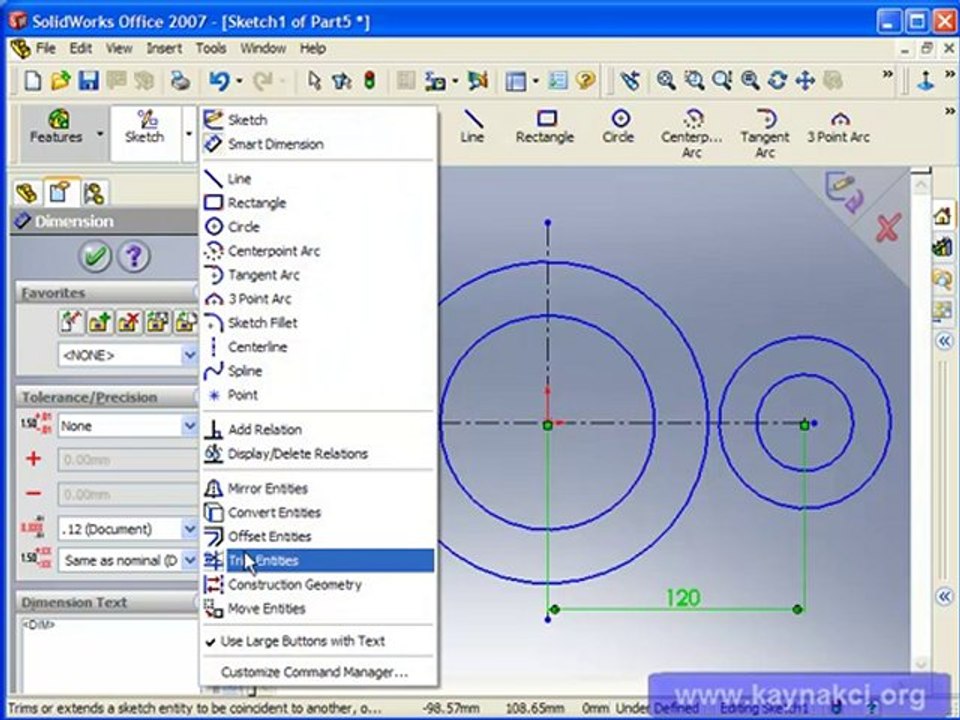Screen dimensions: 960x720
Task: Choose Display/Delete Relations entry
Action: tap(318, 454)
